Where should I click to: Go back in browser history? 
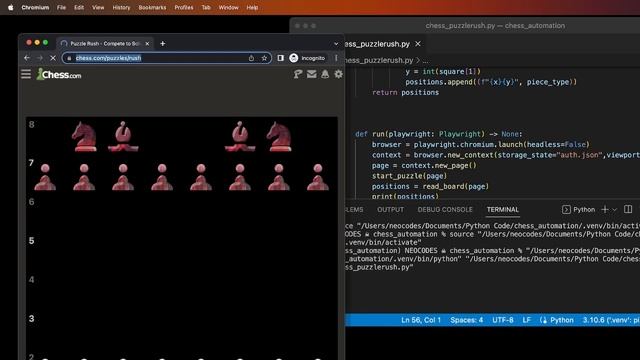27,58
